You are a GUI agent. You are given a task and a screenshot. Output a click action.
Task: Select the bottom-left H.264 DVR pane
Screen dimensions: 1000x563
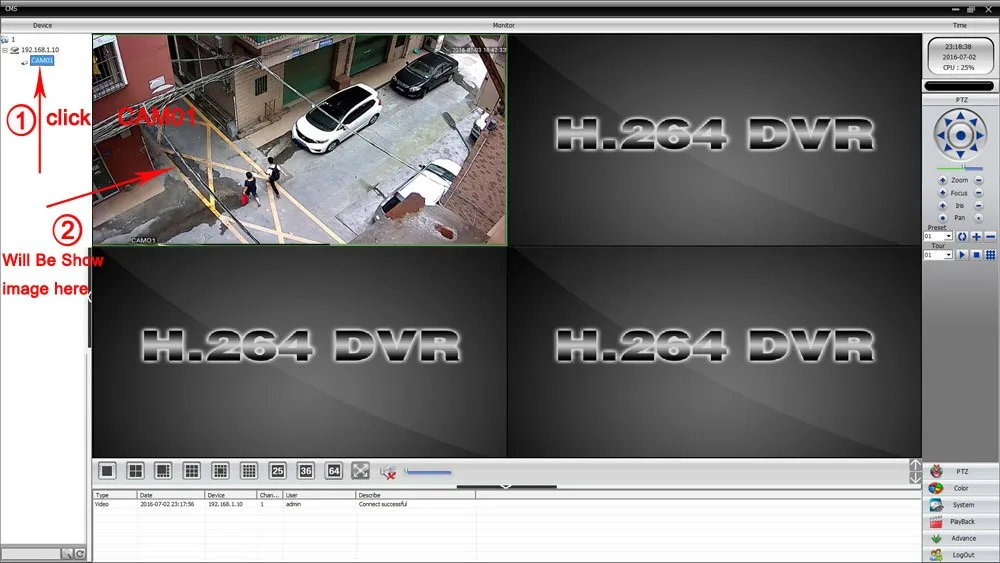click(x=300, y=352)
